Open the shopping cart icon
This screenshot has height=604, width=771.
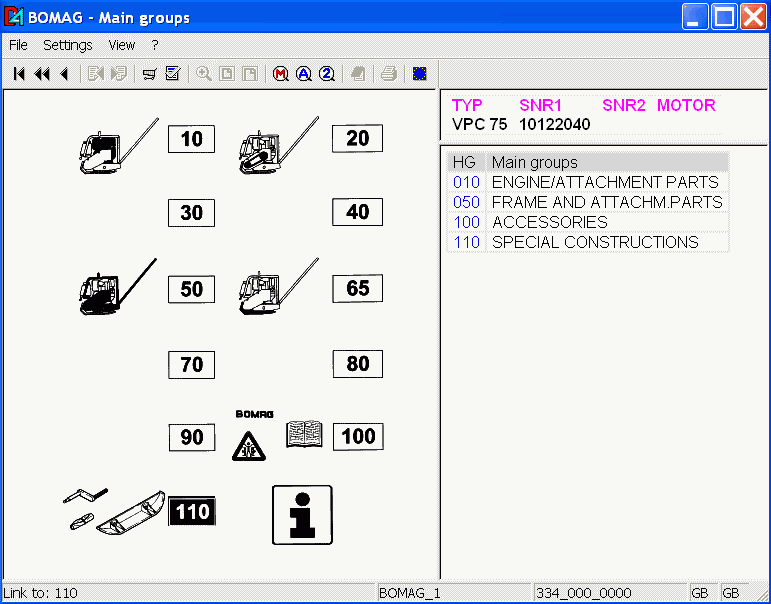(149, 74)
